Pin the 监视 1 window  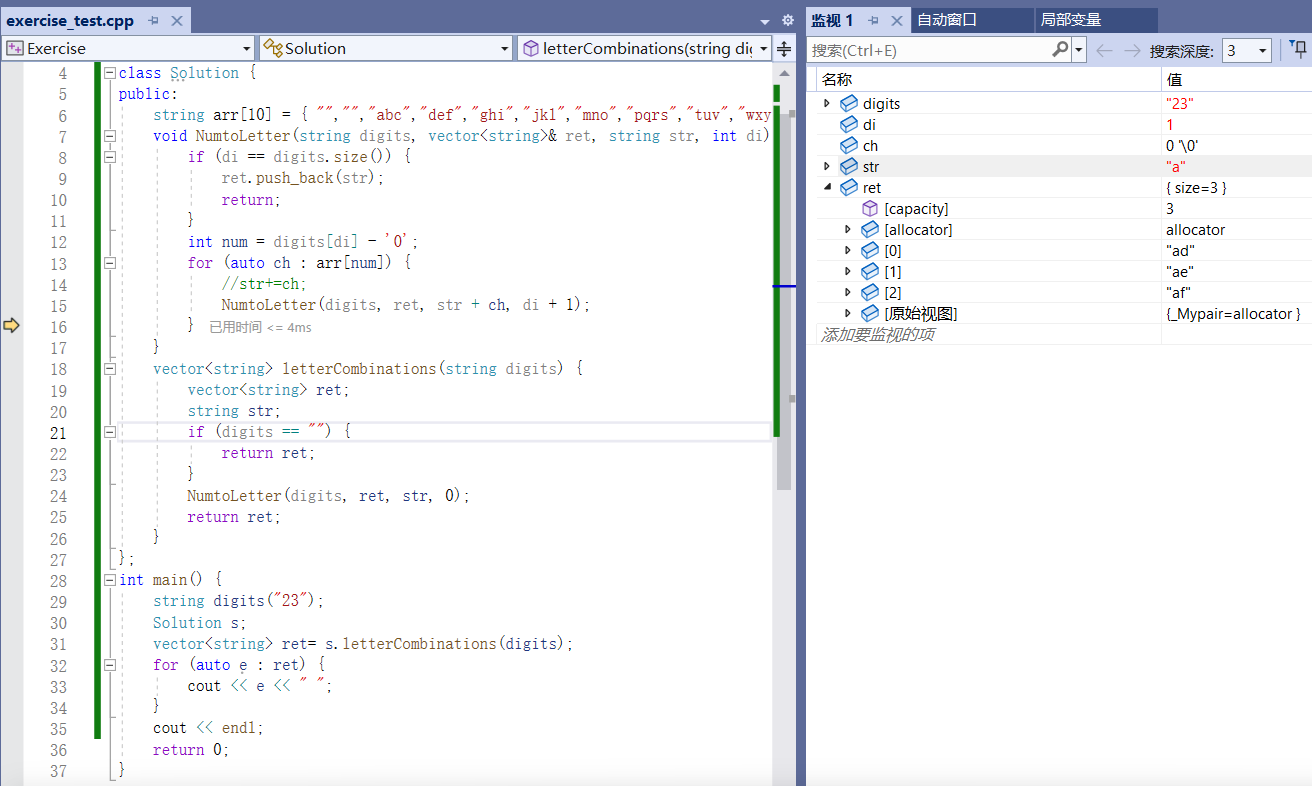(873, 20)
